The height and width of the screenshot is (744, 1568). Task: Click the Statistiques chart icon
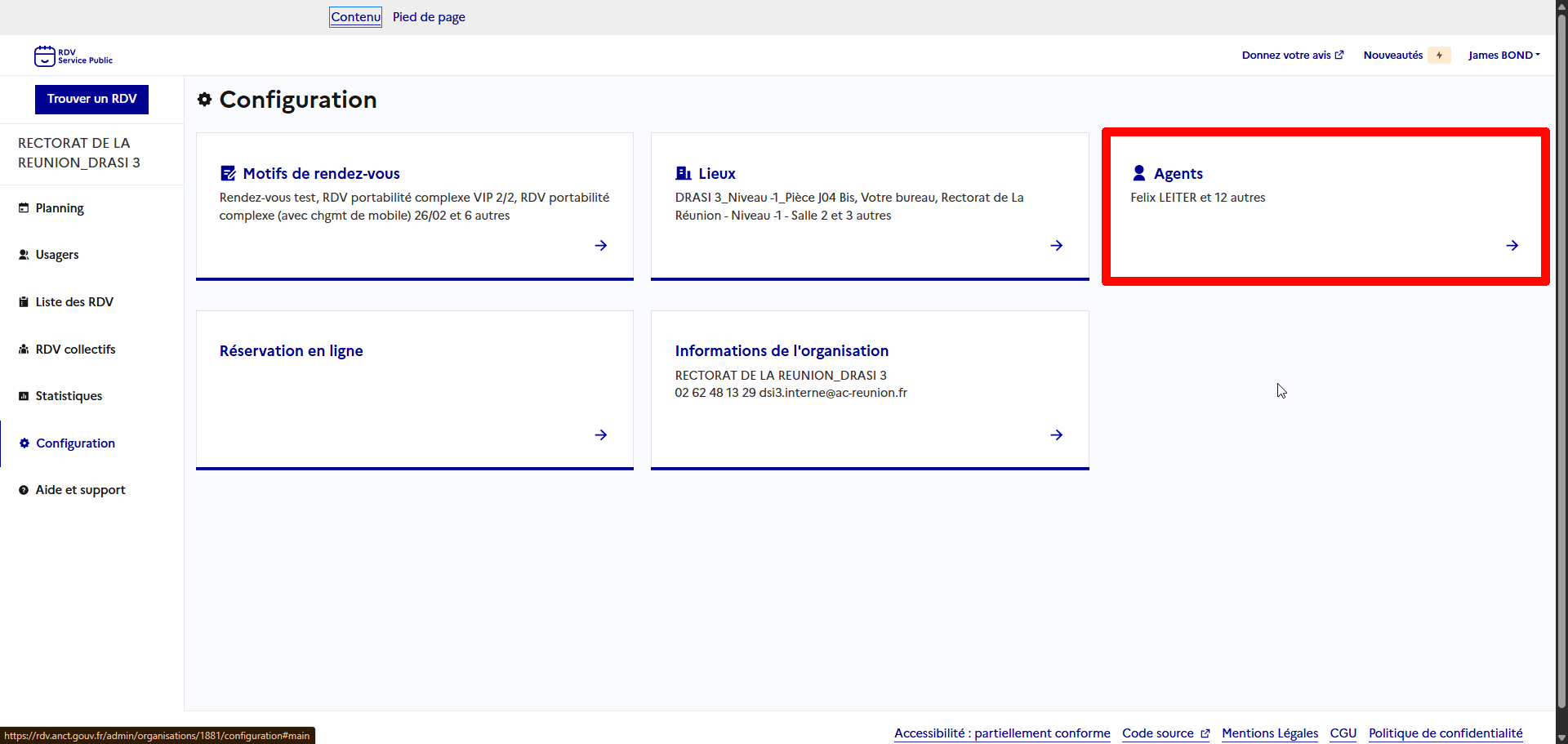[24, 396]
